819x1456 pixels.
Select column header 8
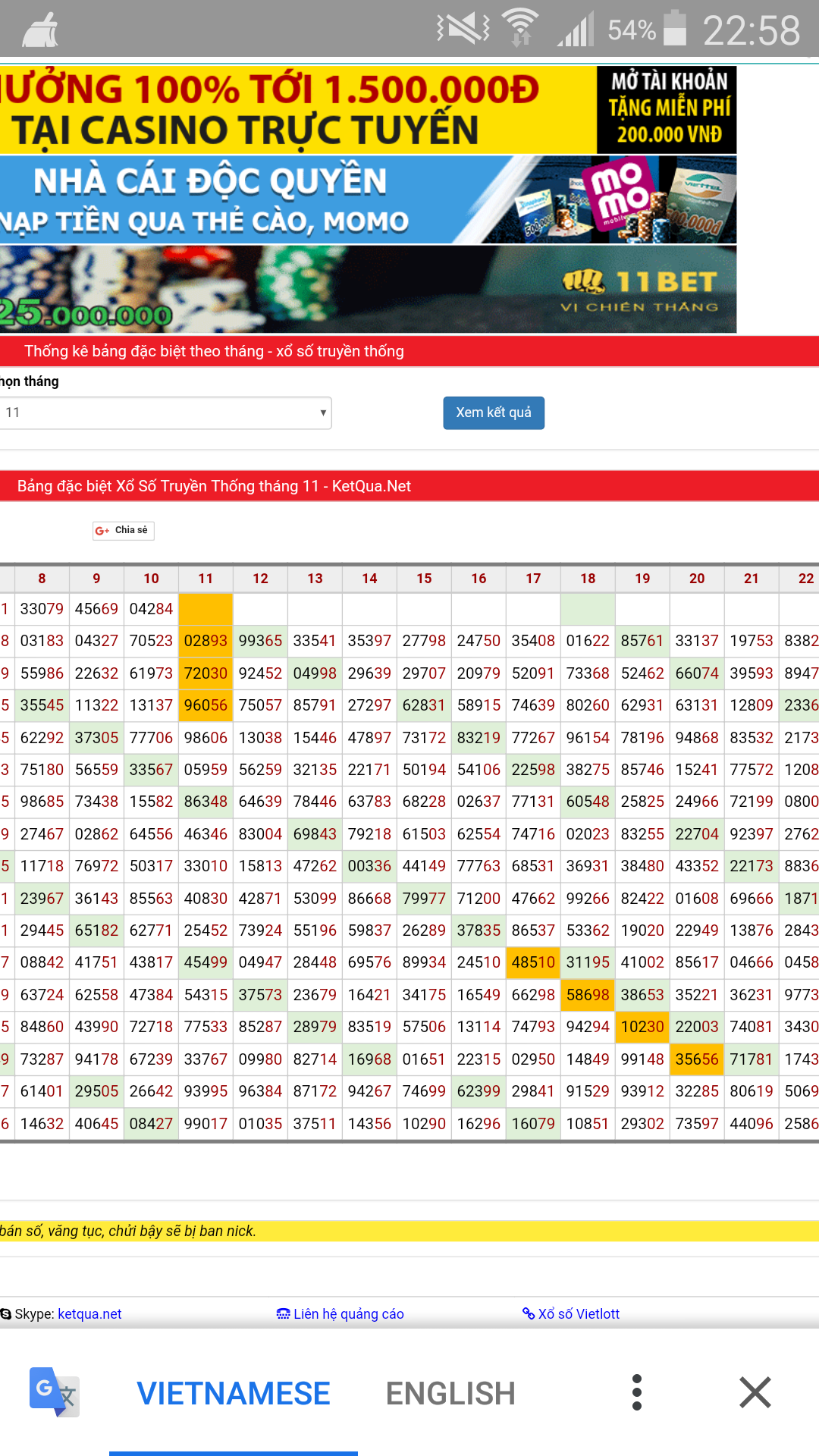42,579
